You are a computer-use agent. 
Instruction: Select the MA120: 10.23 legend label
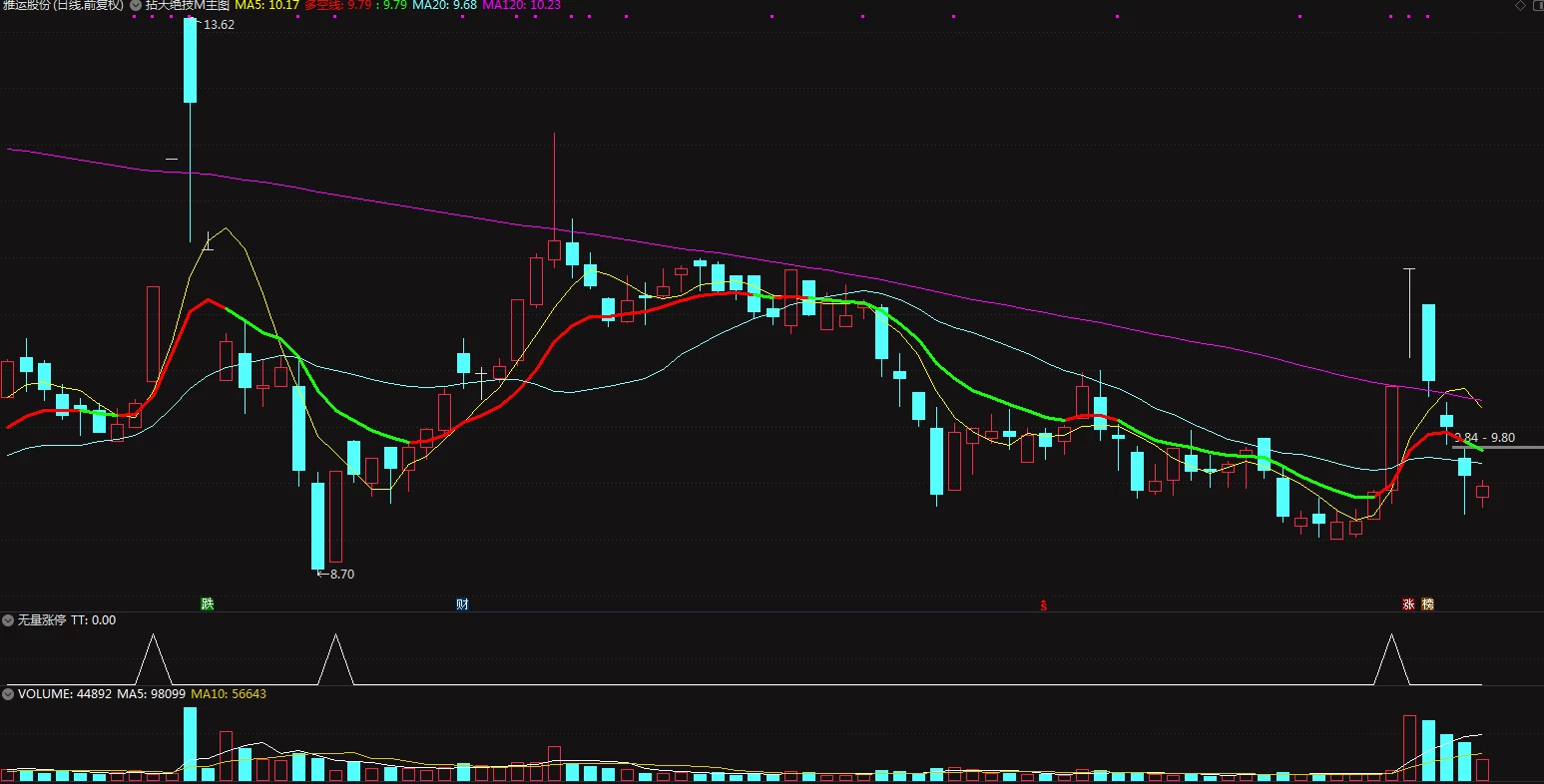(521, 5)
